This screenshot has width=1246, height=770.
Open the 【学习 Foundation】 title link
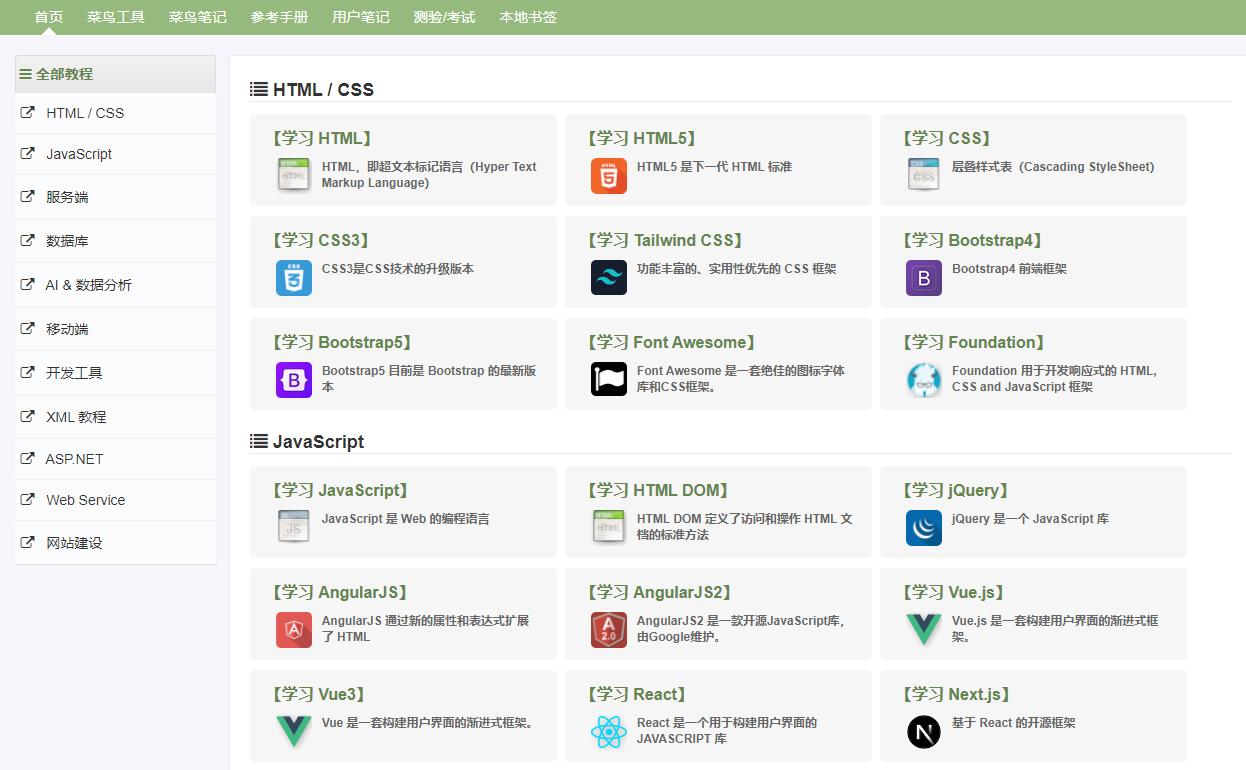tap(974, 342)
